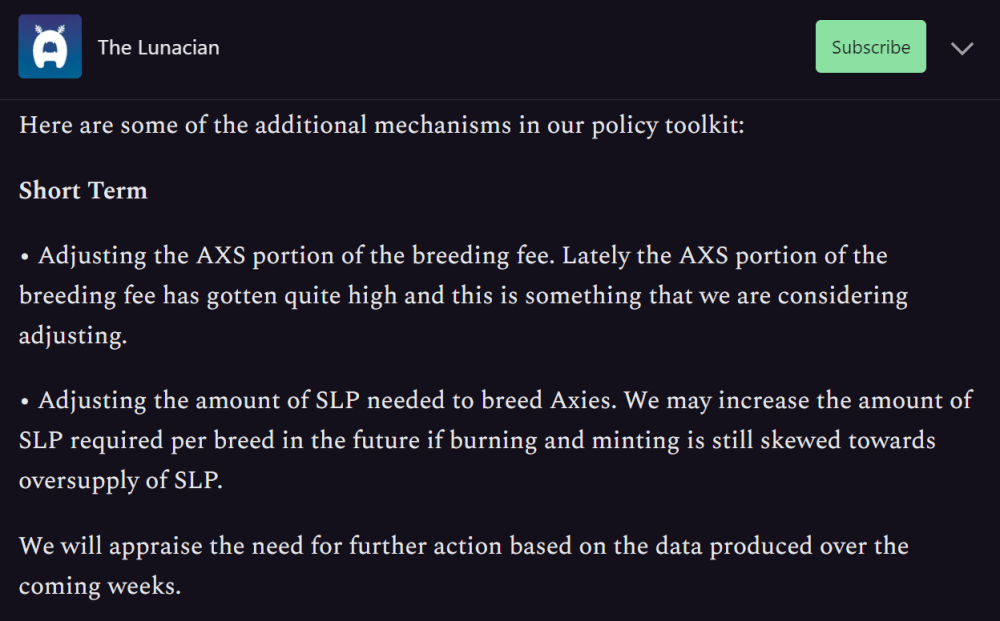Expand the chevron menu beside Subscribe
Screen dimensions: 1000x621
(x=962, y=48)
